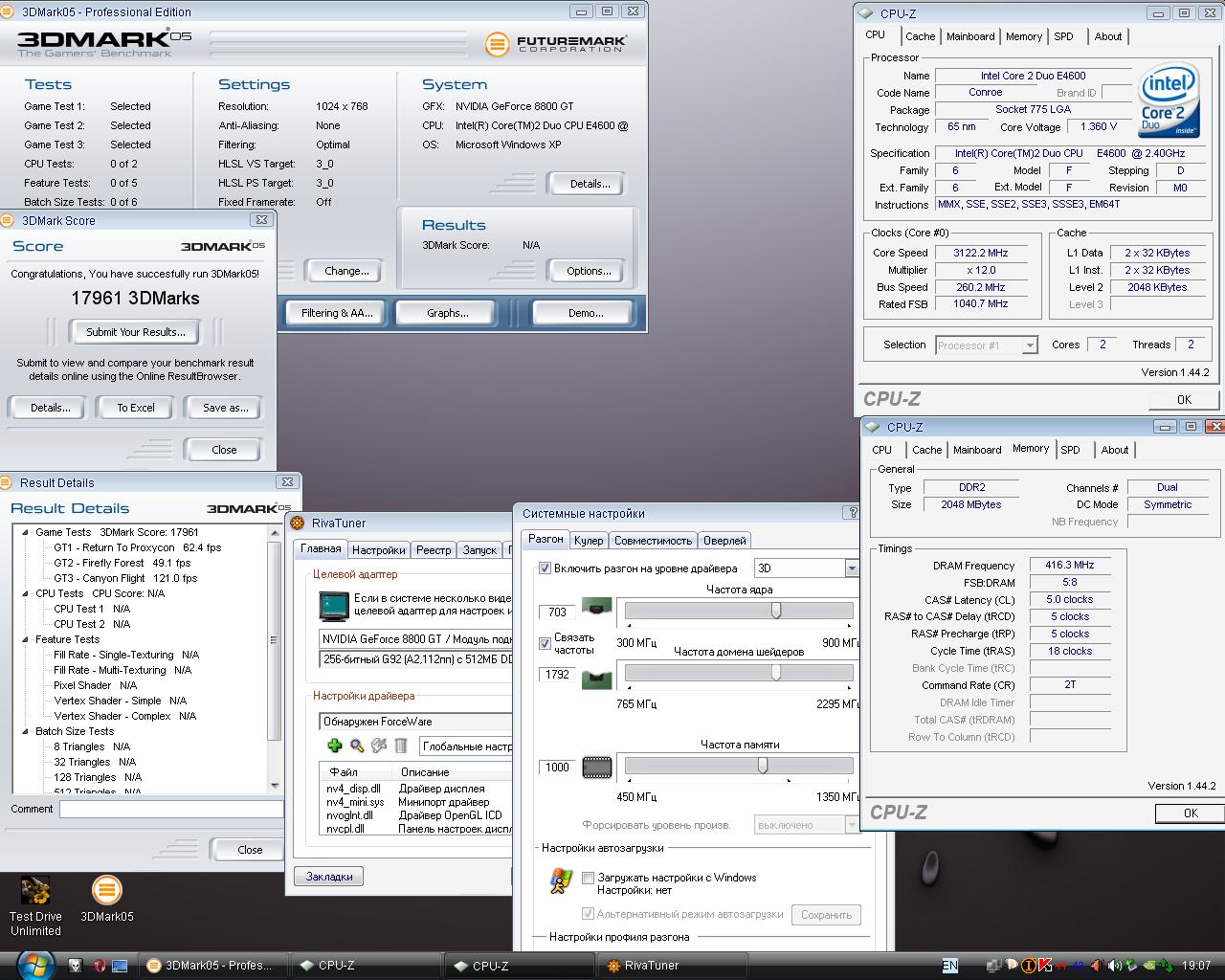Click the red quick launch icon on taskbar
Screen dimensions: 1225x980
click(98, 966)
